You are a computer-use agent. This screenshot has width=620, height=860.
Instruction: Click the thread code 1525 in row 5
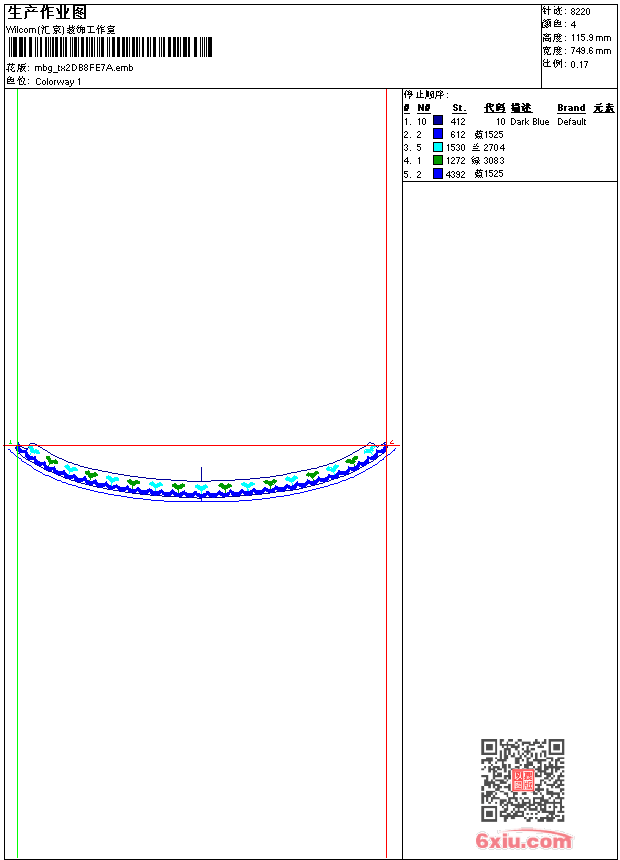pyautogui.click(x=493, y=174)
